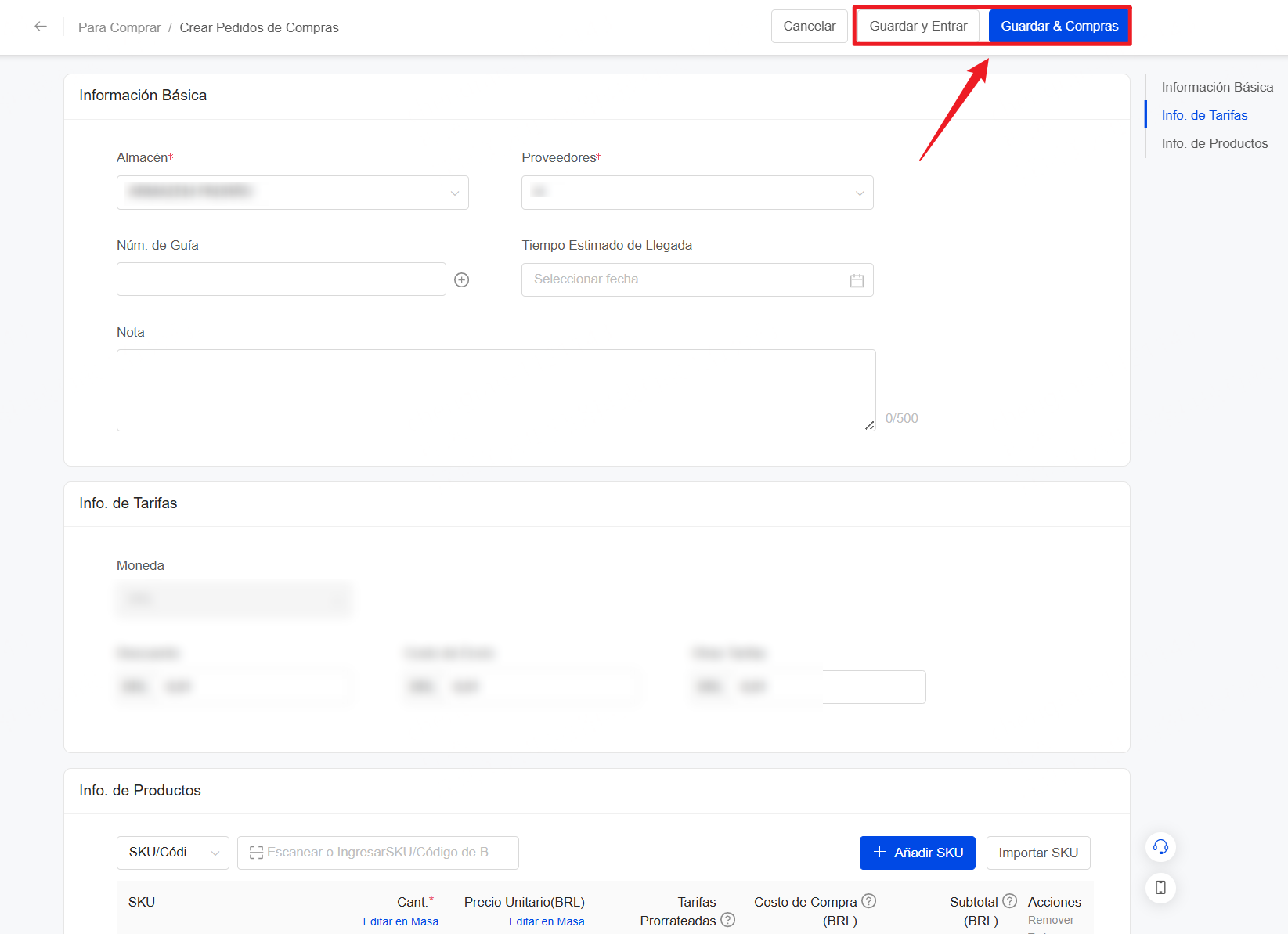
Task: Click the plus icon beside Núm. de Guía
Action: 461,279
